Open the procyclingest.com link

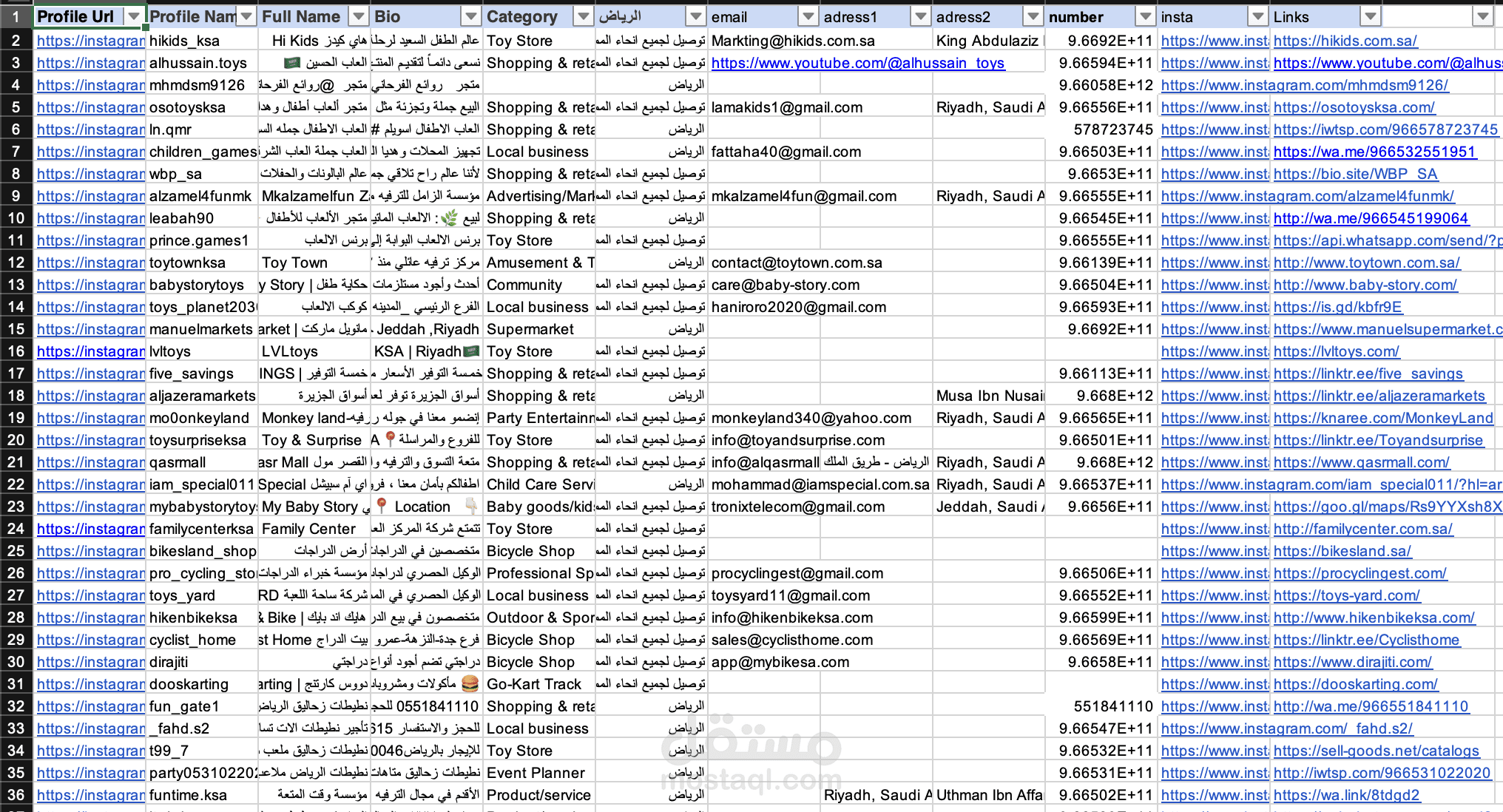1360,573
